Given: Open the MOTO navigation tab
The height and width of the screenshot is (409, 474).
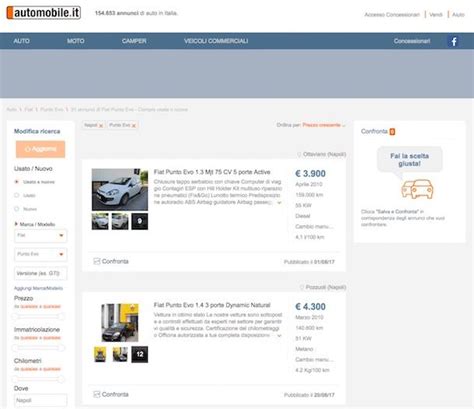Looking at the screenshot, I should 76,41.
